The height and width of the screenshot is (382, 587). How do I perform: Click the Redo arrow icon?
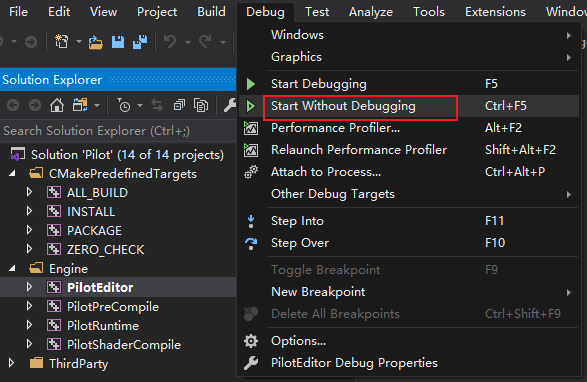pyautogui.click(x=205, y=42)
